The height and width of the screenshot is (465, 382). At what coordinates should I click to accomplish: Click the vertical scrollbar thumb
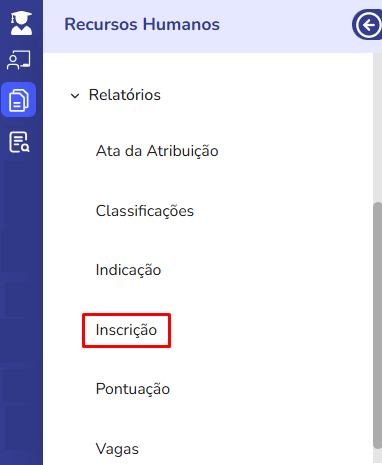[377, 325]
